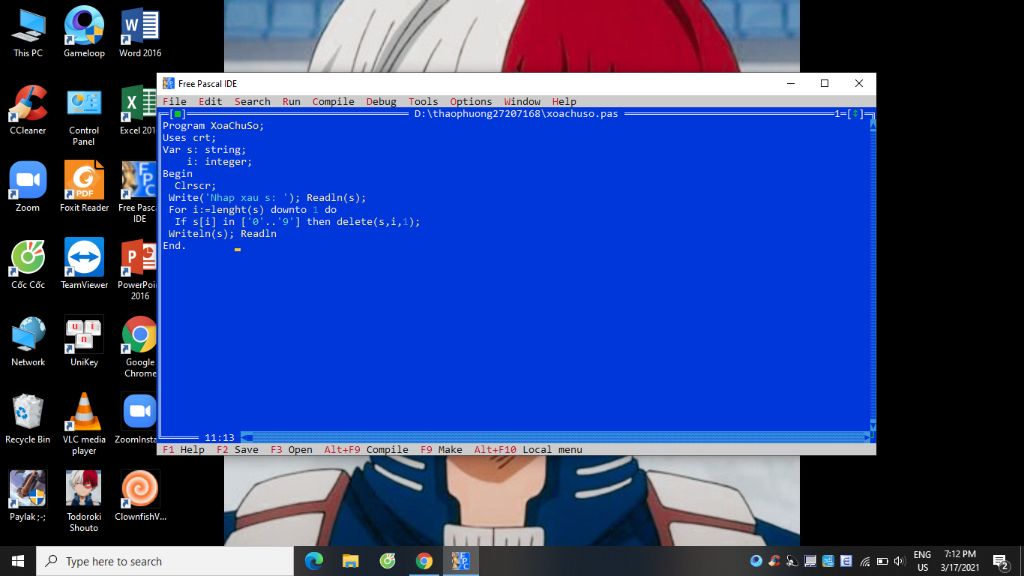The width and height of the screenshot is (1024, 576).
Task: Open the Debug menu
Action: point(381,101)
